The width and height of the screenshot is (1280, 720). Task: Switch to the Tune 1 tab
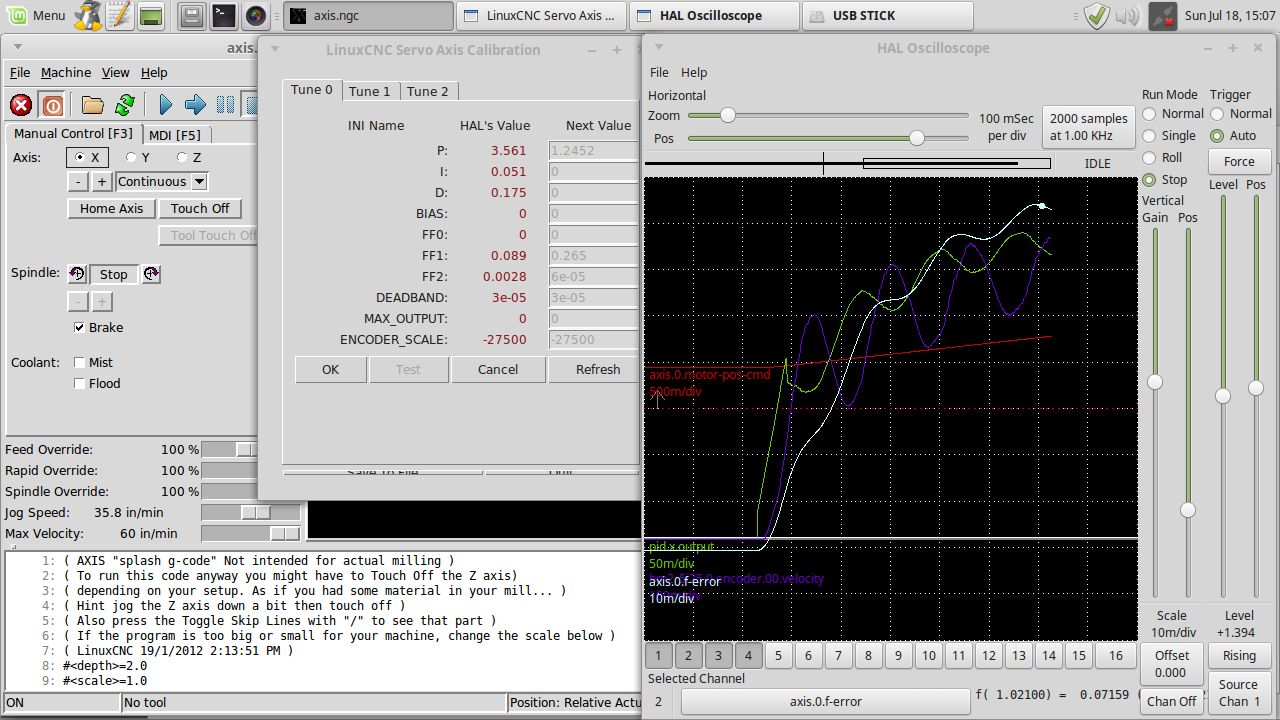(369, 91)
